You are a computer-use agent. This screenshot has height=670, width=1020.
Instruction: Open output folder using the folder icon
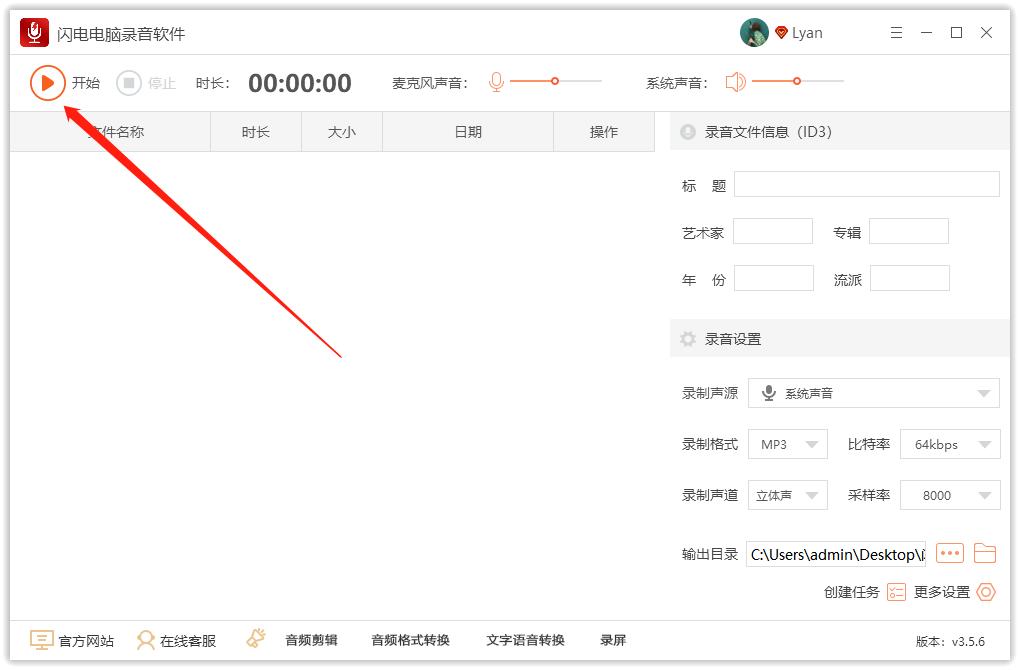pos(986,553)
